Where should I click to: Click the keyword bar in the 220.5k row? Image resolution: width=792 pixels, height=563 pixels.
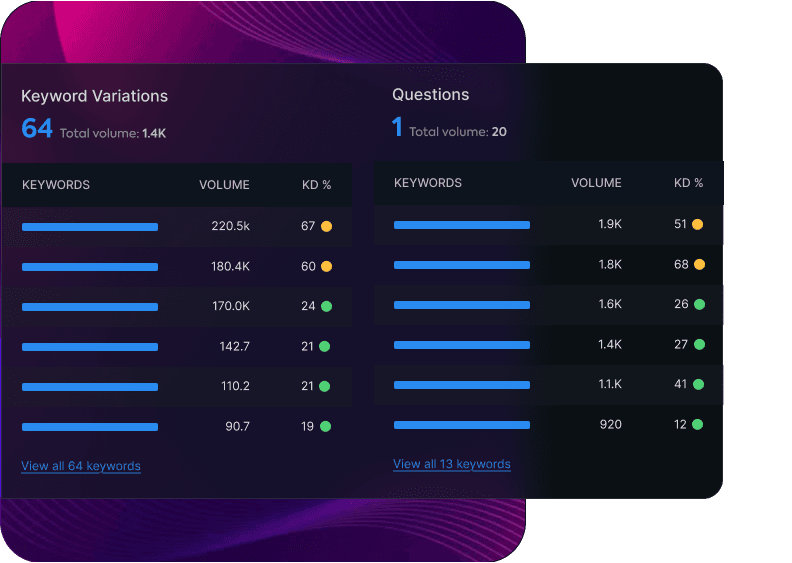(90, 227)
